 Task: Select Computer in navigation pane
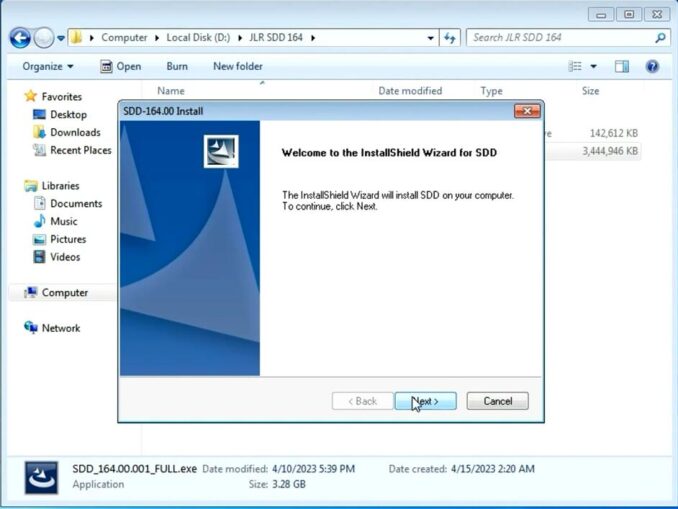(x=65, y=292)
